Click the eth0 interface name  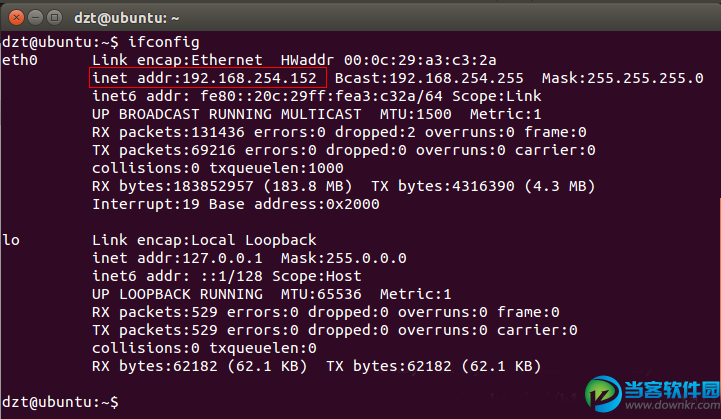[x=19, y=60]
